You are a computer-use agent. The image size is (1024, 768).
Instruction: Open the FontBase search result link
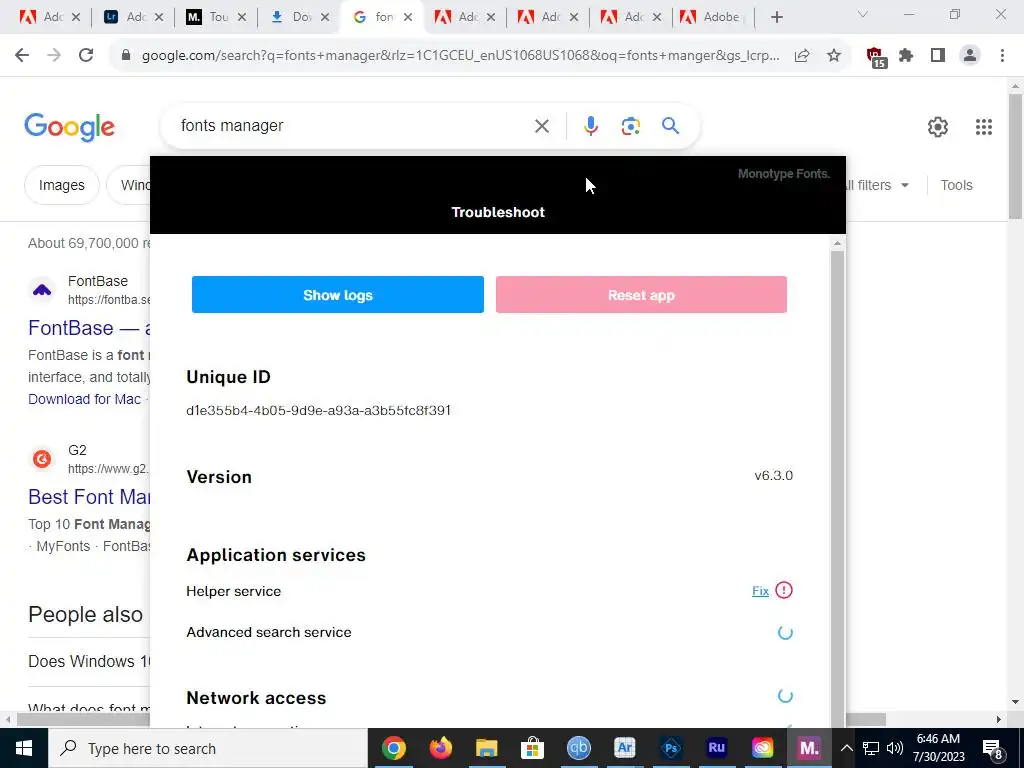[89, 328]
